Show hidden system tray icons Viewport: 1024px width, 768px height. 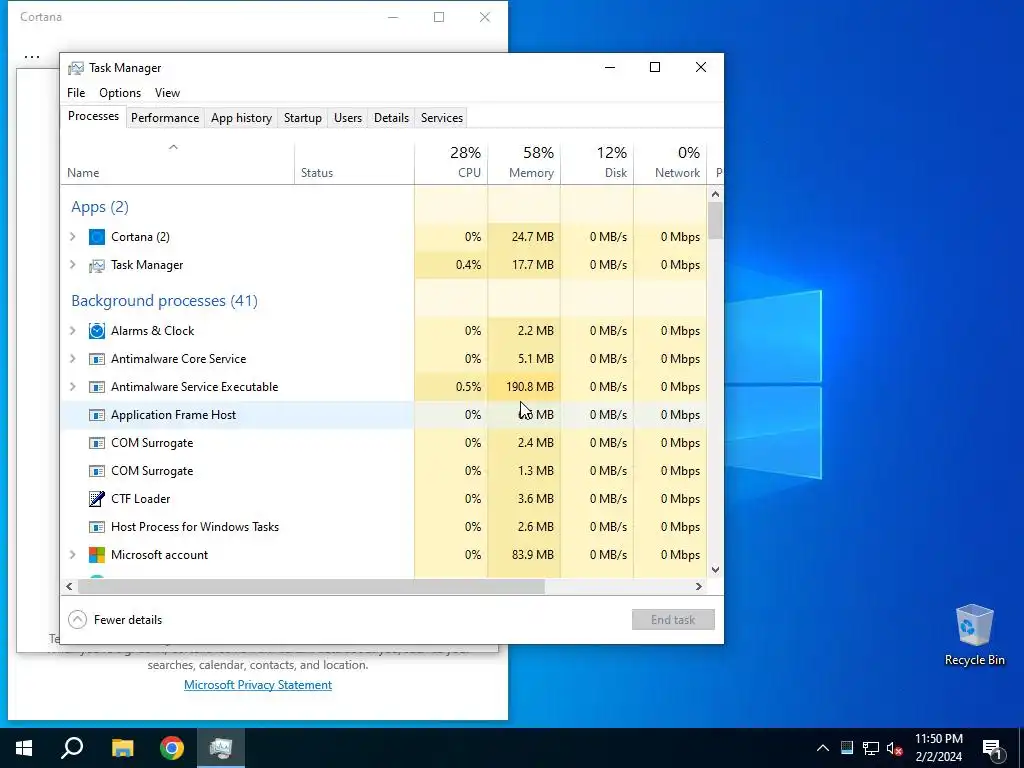point(823,748)
